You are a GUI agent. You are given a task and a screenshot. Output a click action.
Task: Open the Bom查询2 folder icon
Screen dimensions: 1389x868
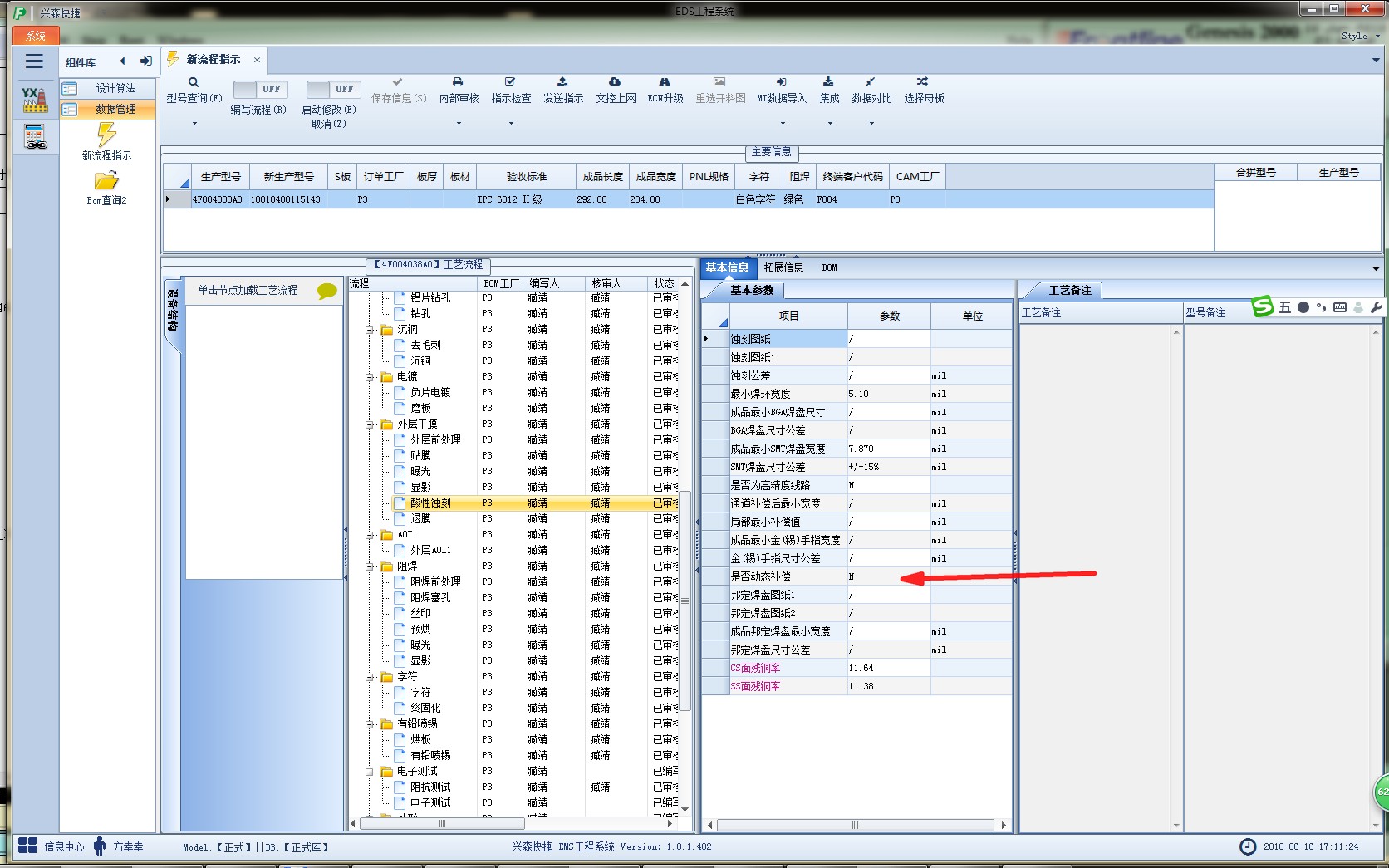[106, 180]
